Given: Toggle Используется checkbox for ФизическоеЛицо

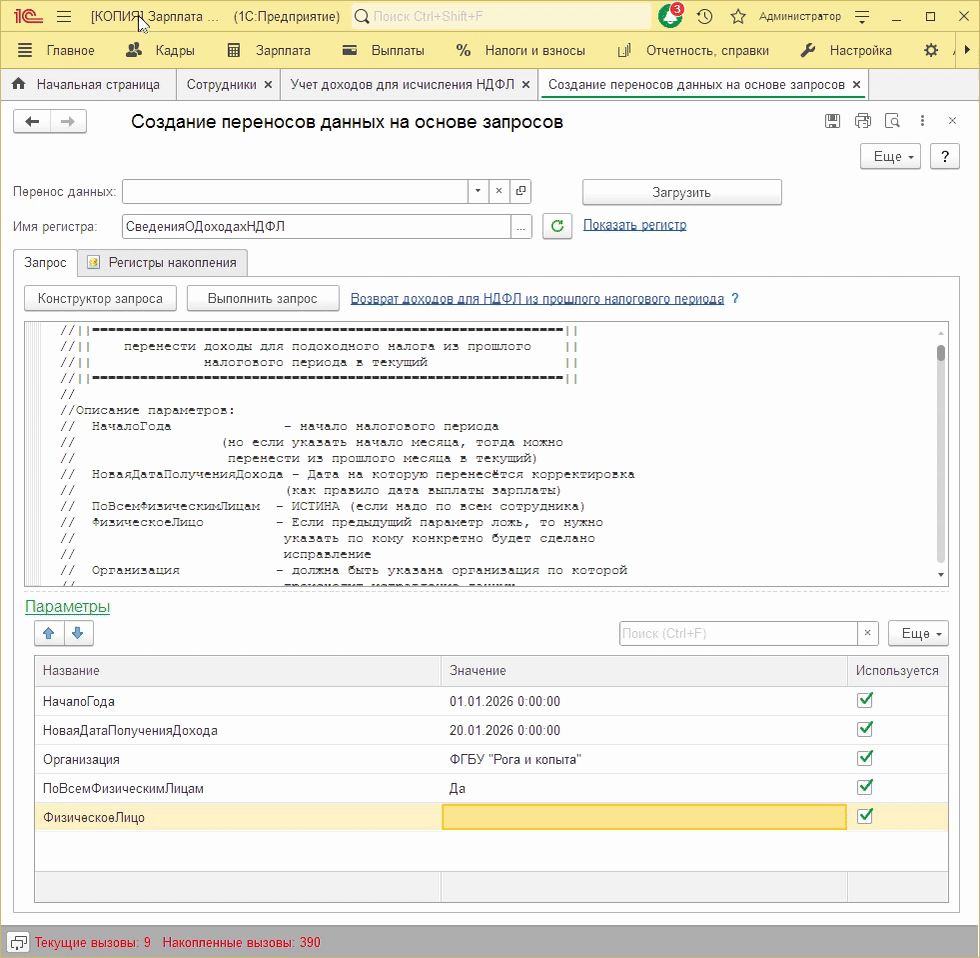Looking at the screenshot, I should [865, 816].
